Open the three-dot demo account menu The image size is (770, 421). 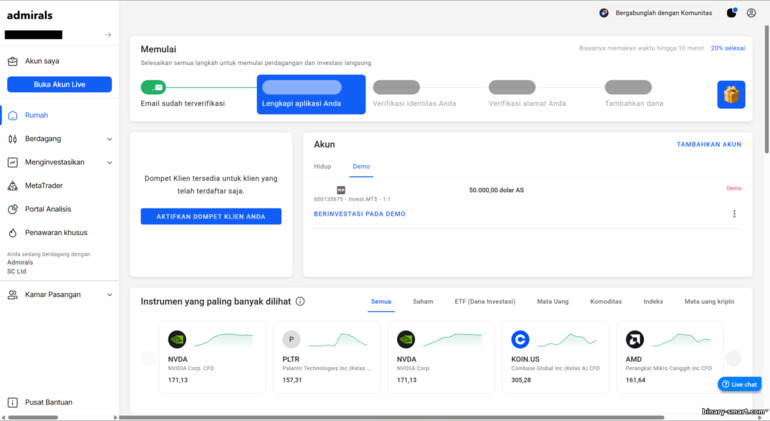(734, 214)
